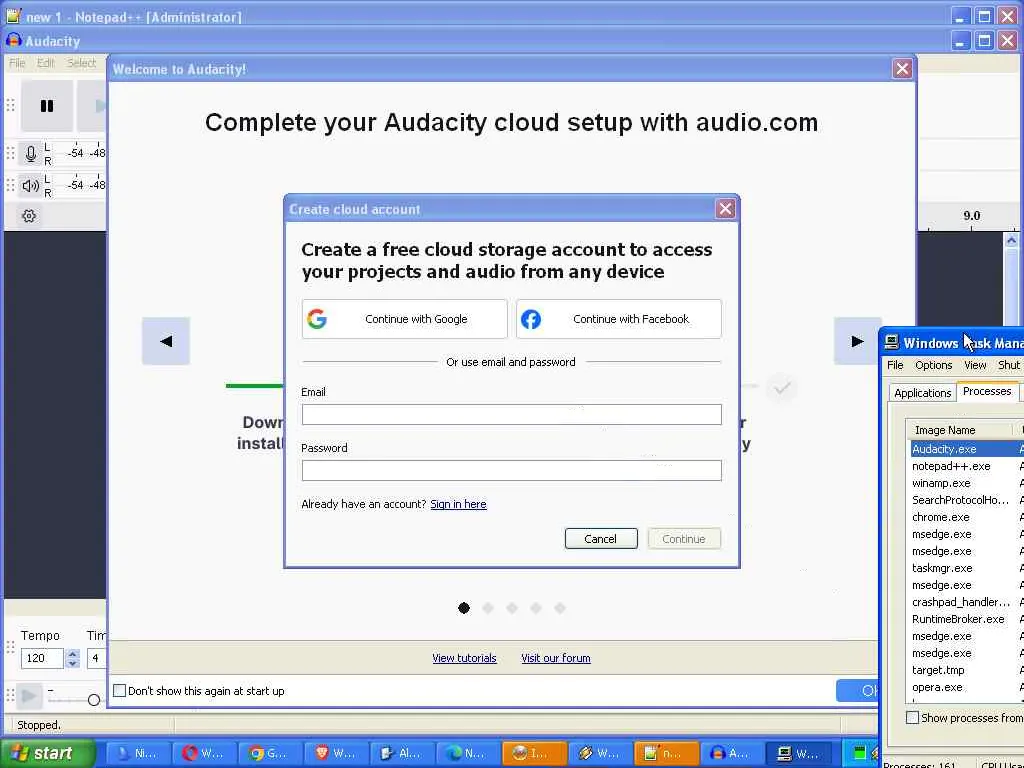
Task: Switch to Winamp taskbar button
Action: pyautogui.click(x=600, y=754)
